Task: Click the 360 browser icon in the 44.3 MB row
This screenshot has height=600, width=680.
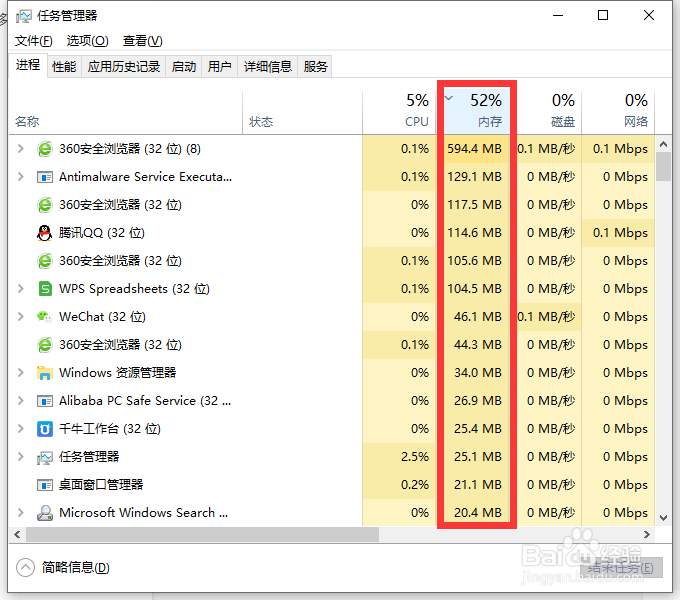Action: pos(45,345)
